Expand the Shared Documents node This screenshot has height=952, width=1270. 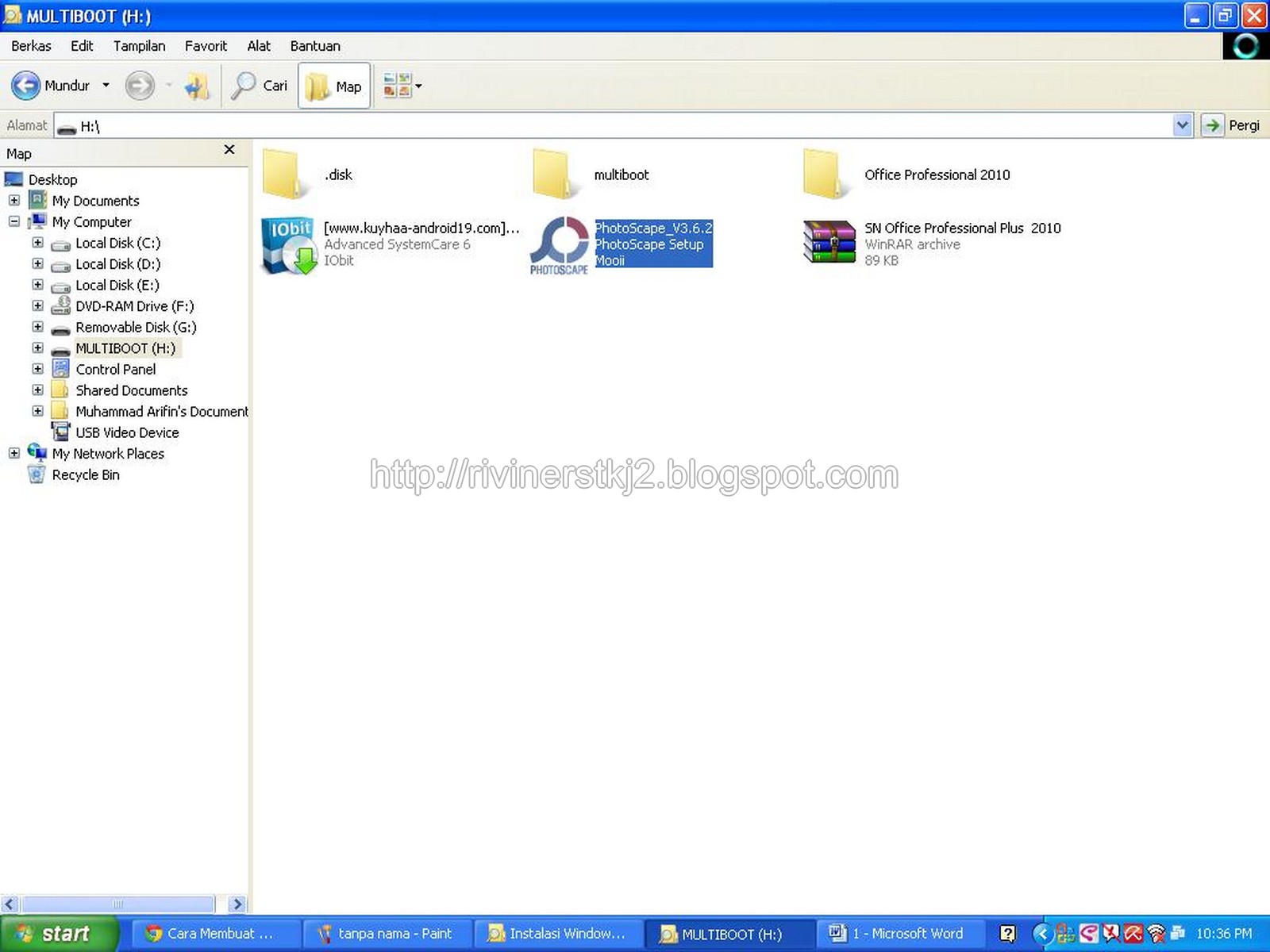pos(37,390)
